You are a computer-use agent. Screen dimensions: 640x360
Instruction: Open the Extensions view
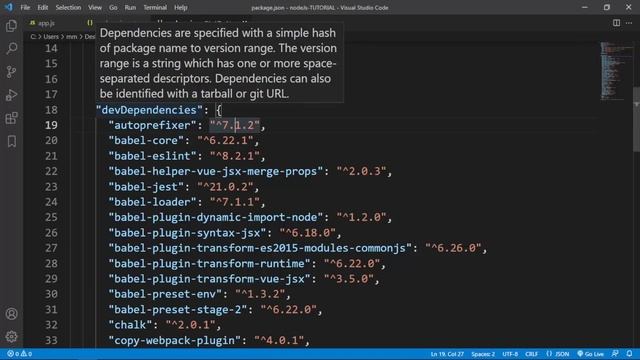click(x=11, y=118)
